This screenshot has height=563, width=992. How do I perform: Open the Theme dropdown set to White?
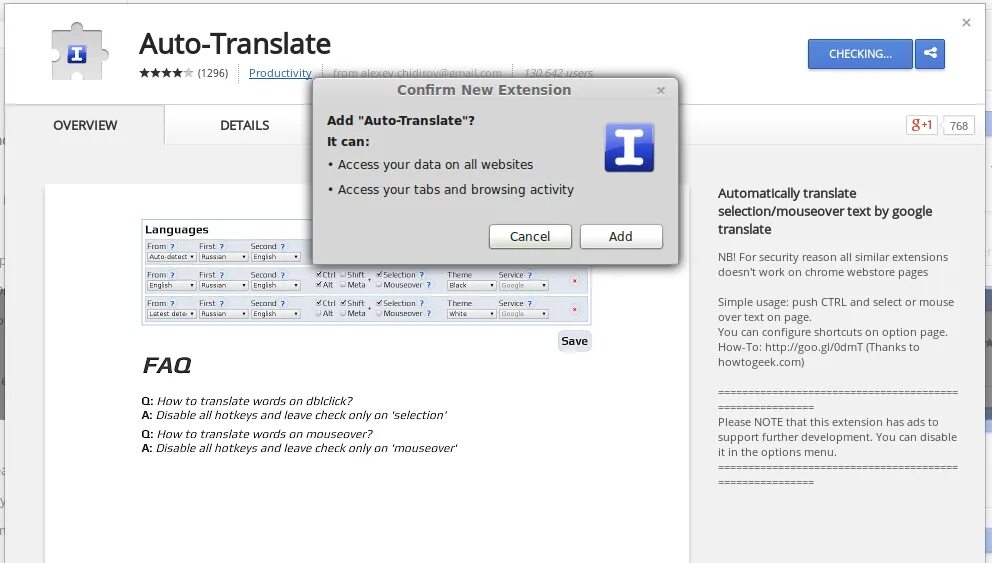tap(472, 314)
